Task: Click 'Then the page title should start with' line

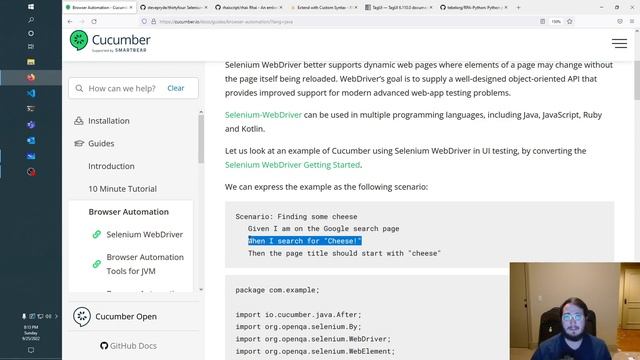Action: tap(344, 253)
